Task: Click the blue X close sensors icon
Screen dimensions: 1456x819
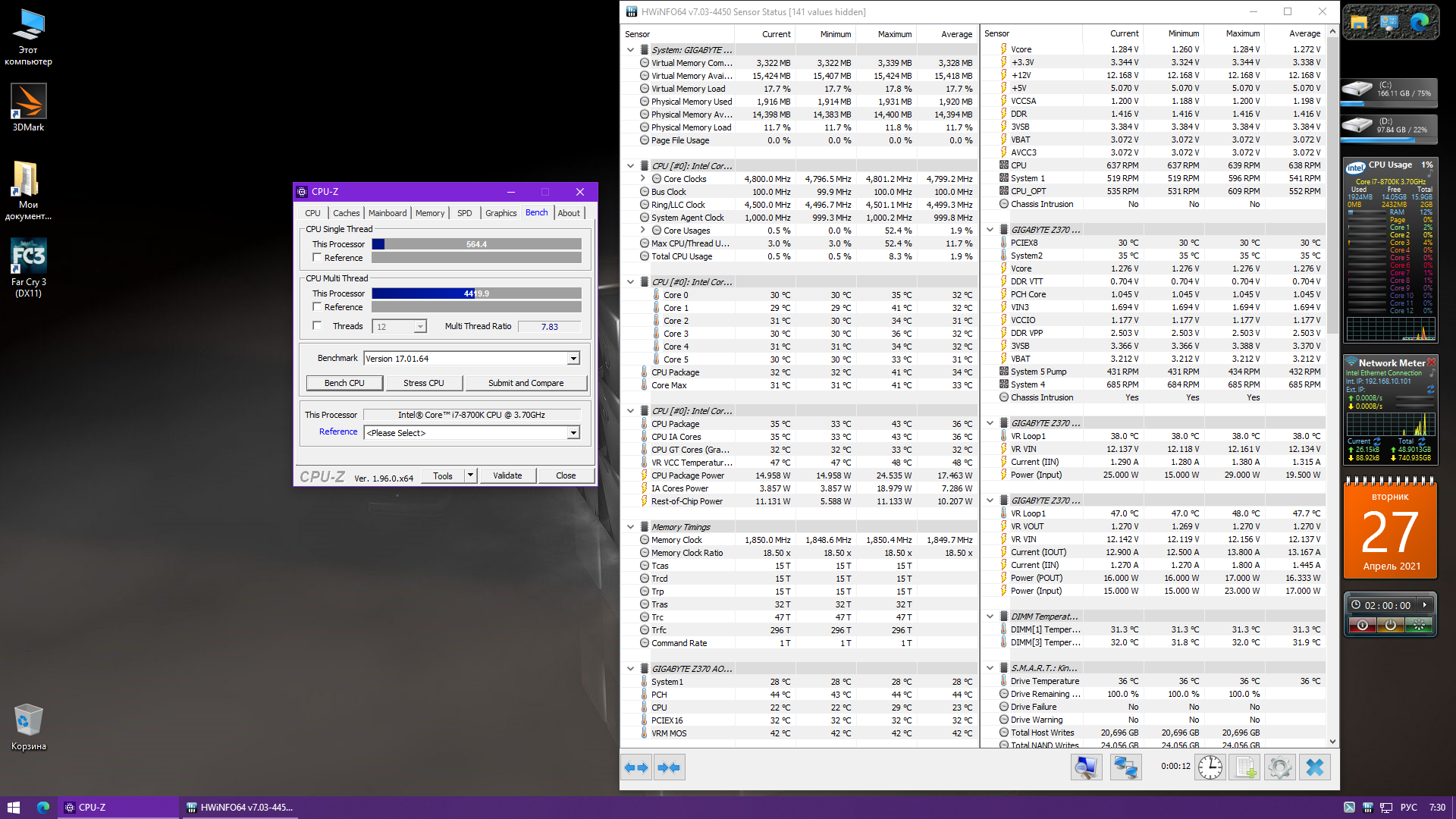Action: pos(1315,767)
